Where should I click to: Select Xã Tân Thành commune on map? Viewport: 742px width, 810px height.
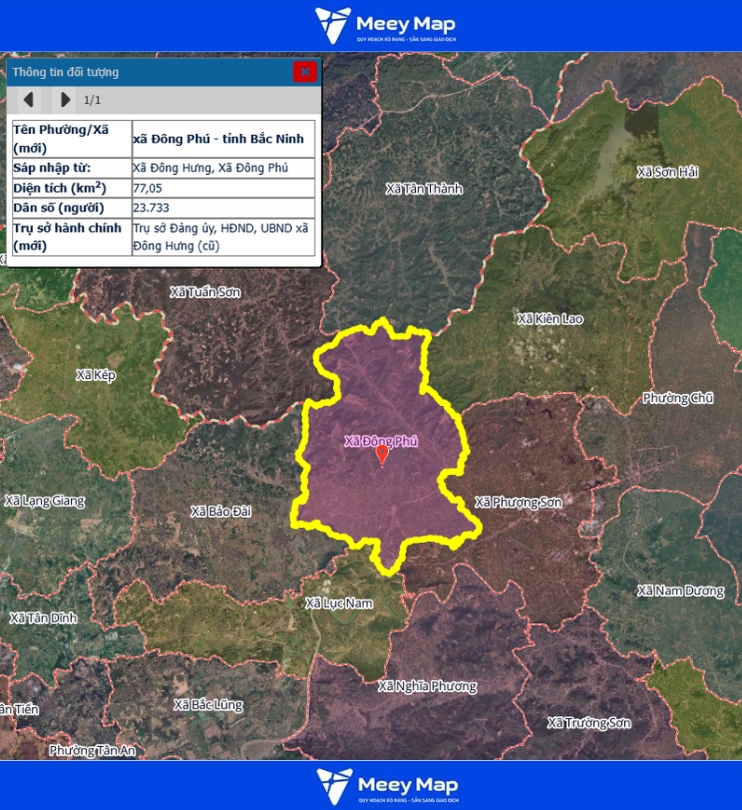pyautogui.click(x=424, y=188)
